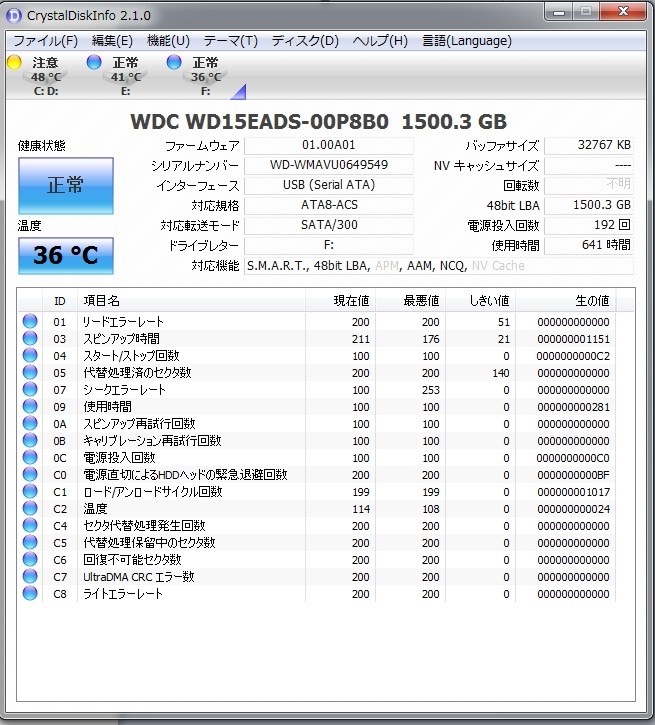655x725 pixels.
Task: Select the スピンアップ時間 row
Action: pyautogui.click(x=317, y=338)
